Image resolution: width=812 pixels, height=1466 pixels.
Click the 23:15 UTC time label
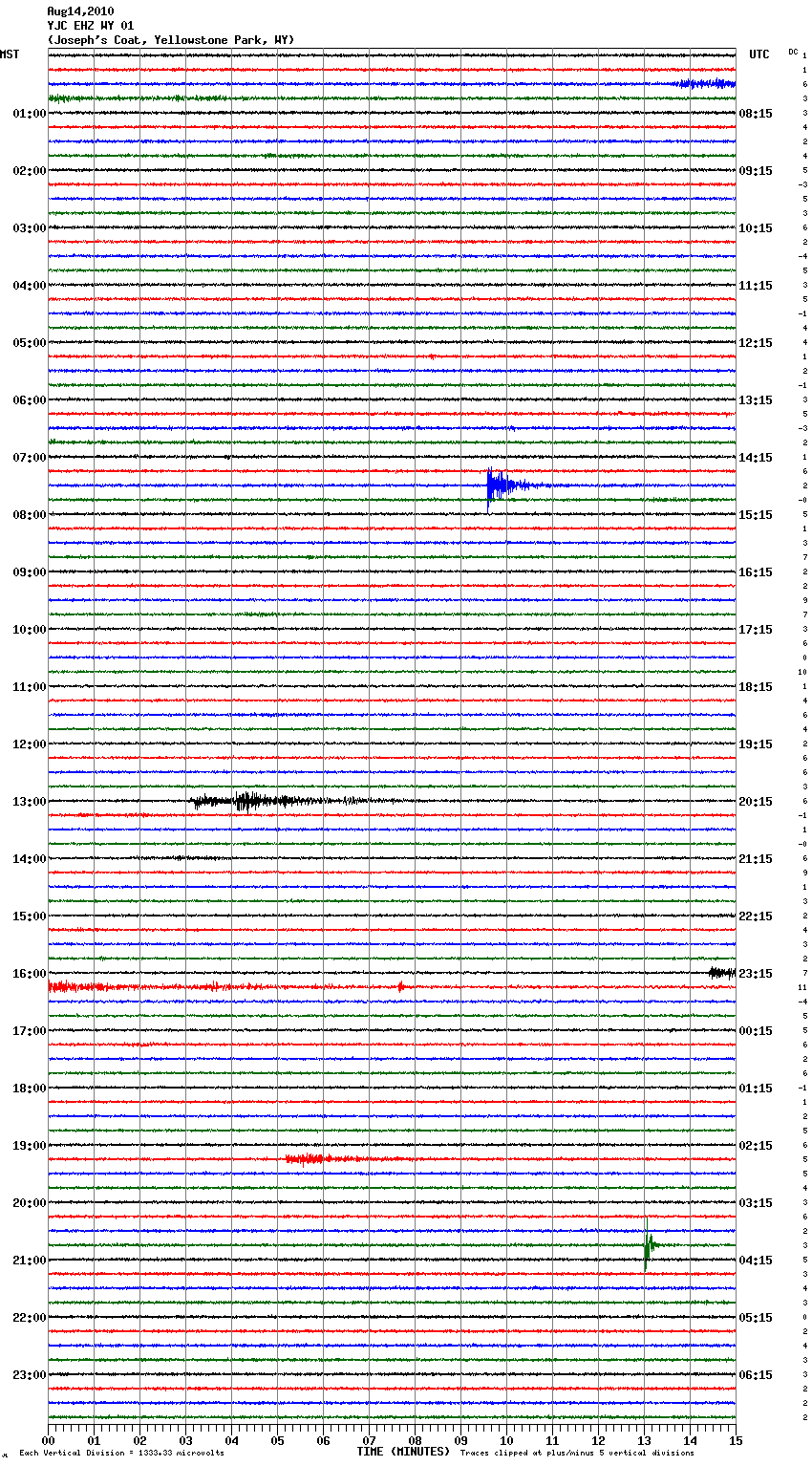click(x=756, y=974)
